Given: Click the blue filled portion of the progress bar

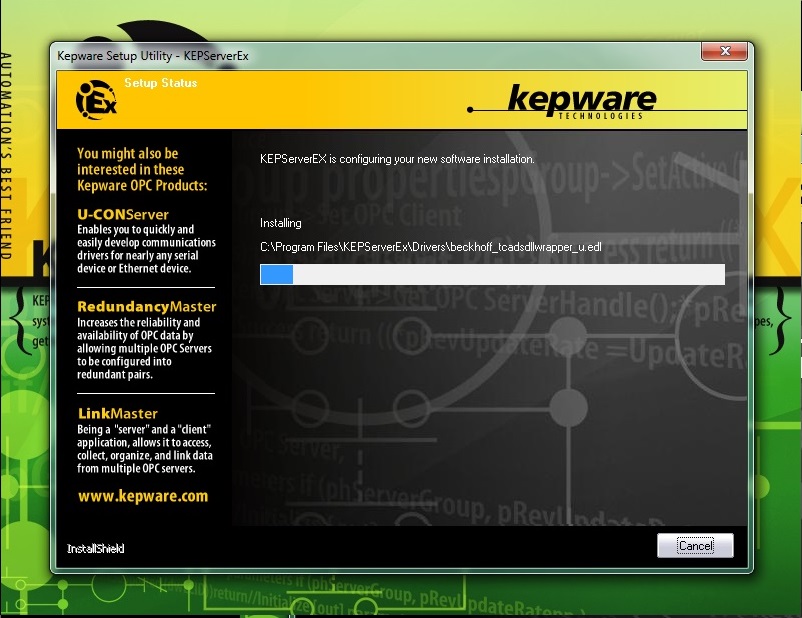Looking at the screenshot, I should pos(276,274).
